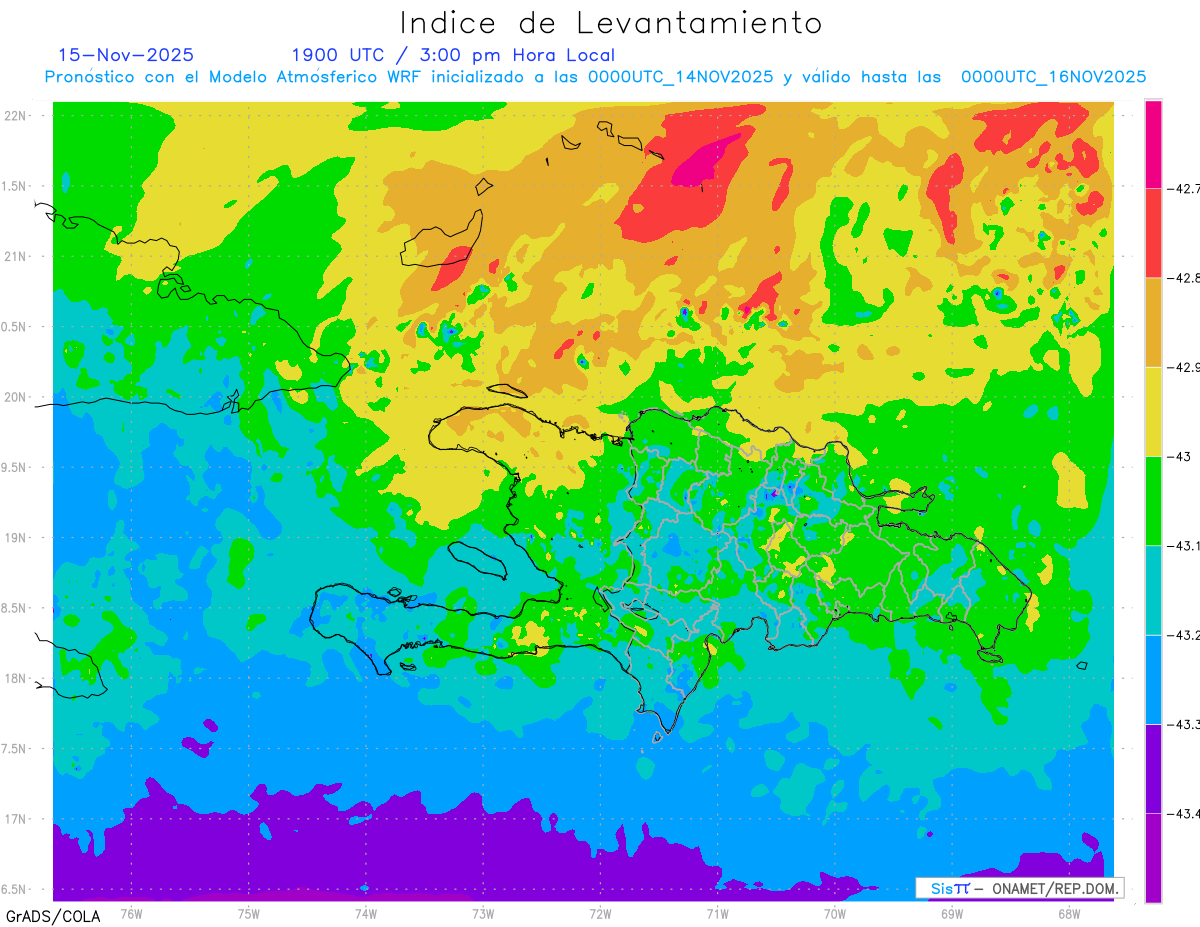
Task: Click the "Indice de Levantamiento" map title
Action: pos(611,22)
